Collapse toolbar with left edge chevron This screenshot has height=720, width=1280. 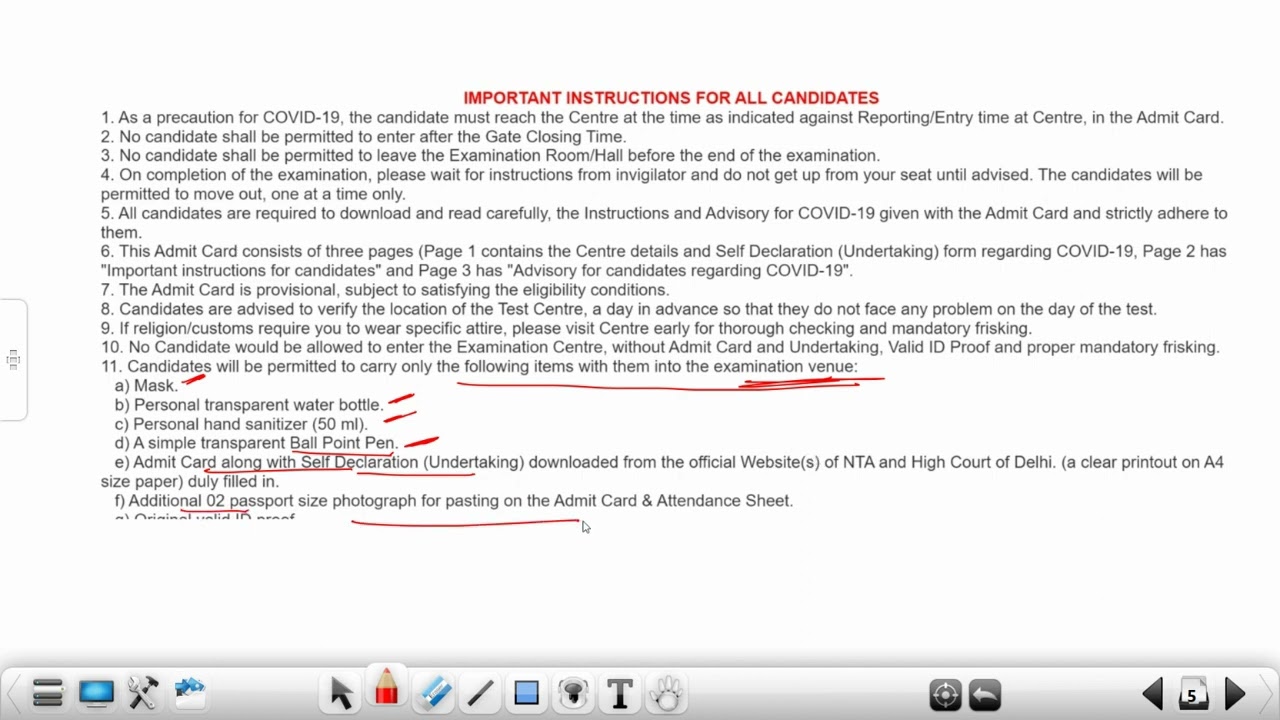13,693
